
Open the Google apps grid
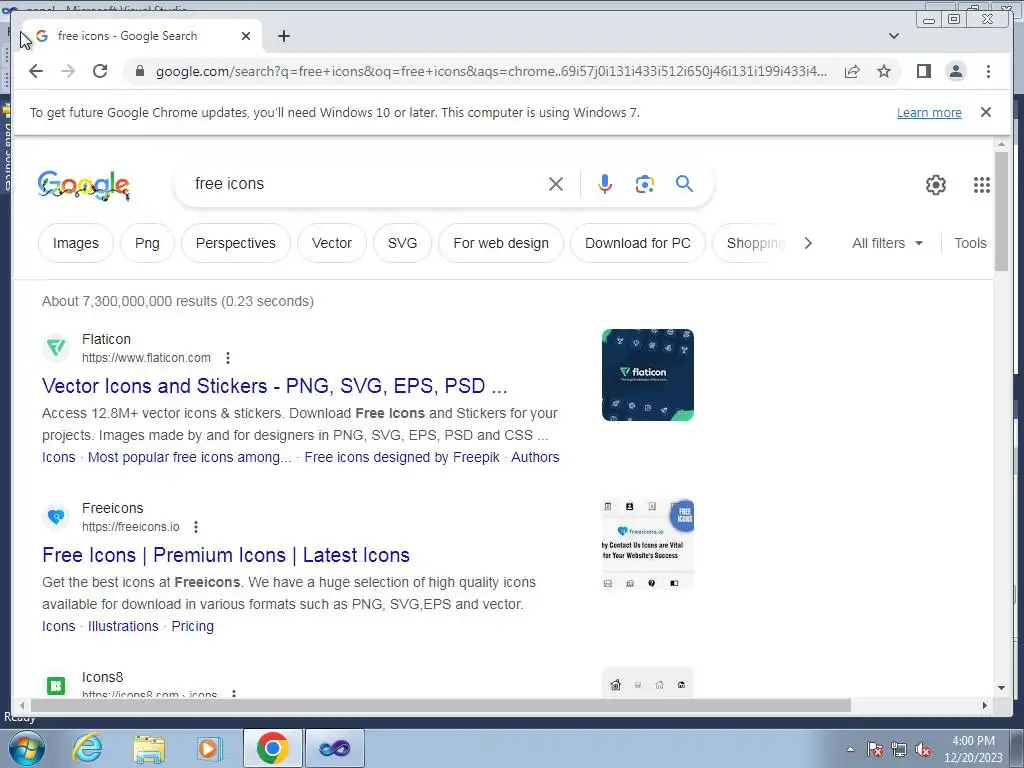982,185
